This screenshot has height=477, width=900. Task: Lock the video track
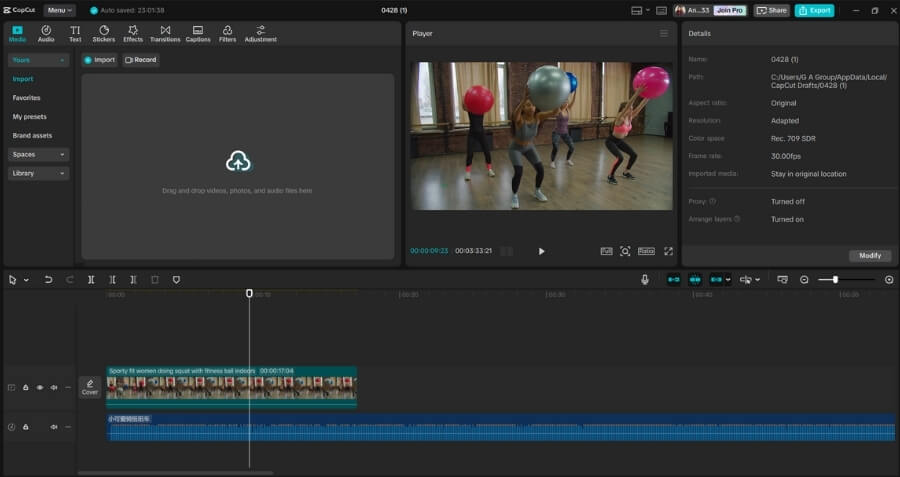(26, 387)
